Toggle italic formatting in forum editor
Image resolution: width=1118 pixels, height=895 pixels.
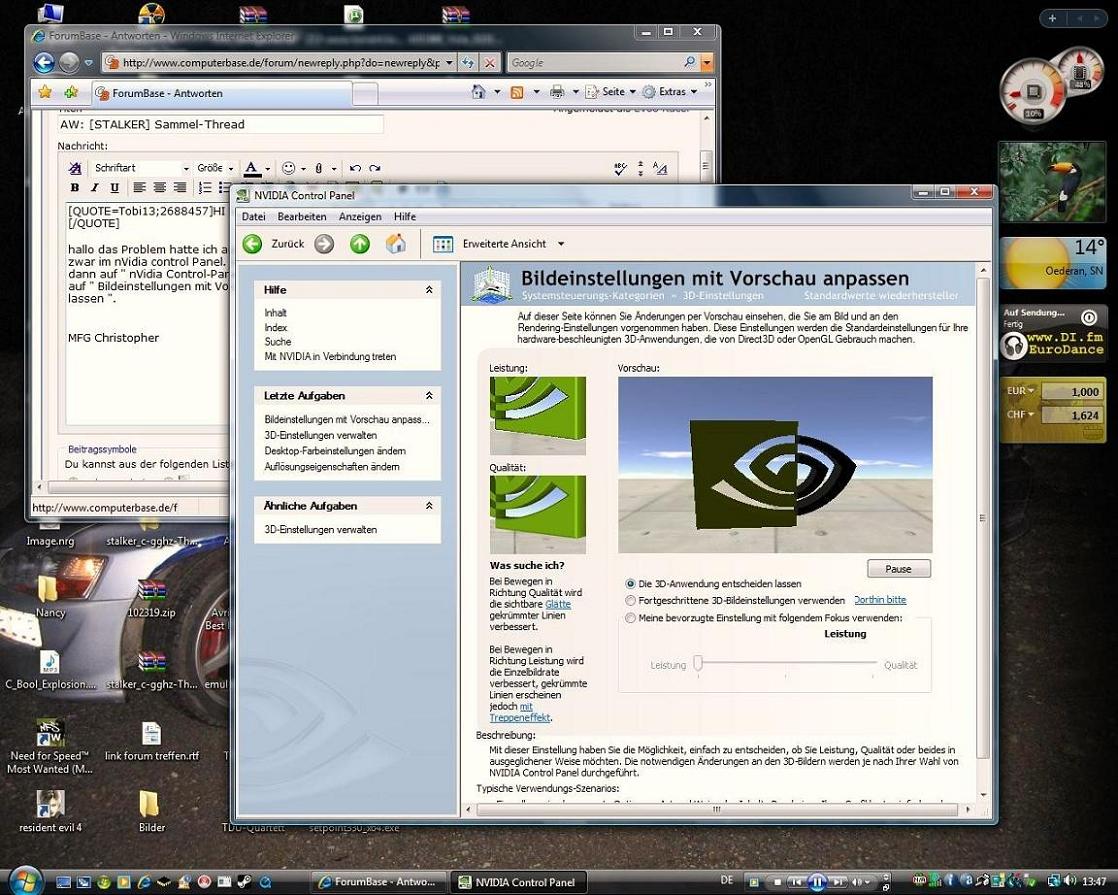point(94,188)
